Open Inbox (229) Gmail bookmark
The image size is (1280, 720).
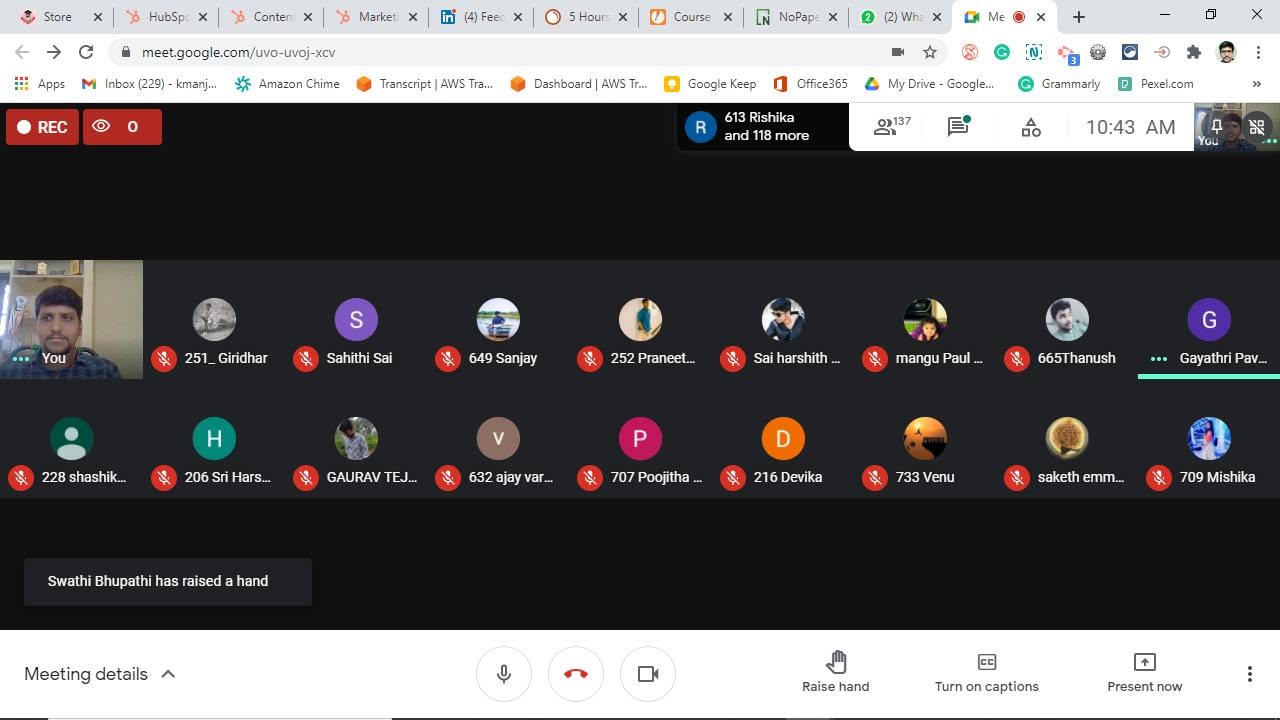149,84
